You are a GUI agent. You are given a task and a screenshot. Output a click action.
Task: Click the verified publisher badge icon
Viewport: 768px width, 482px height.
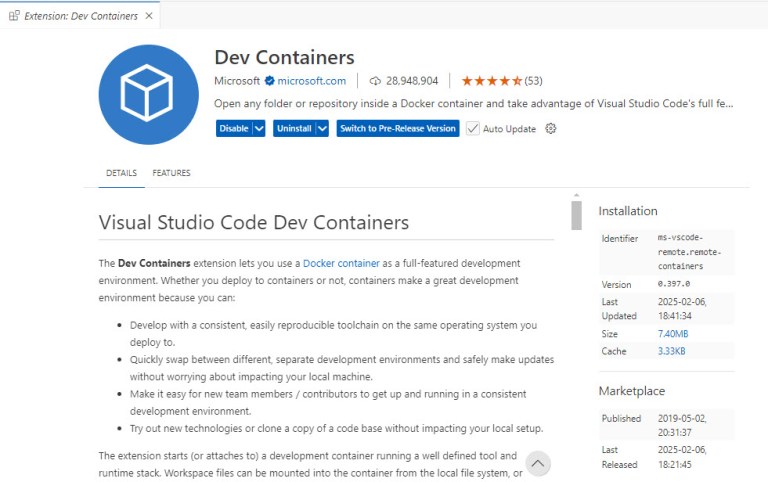[x=269, y=81]
